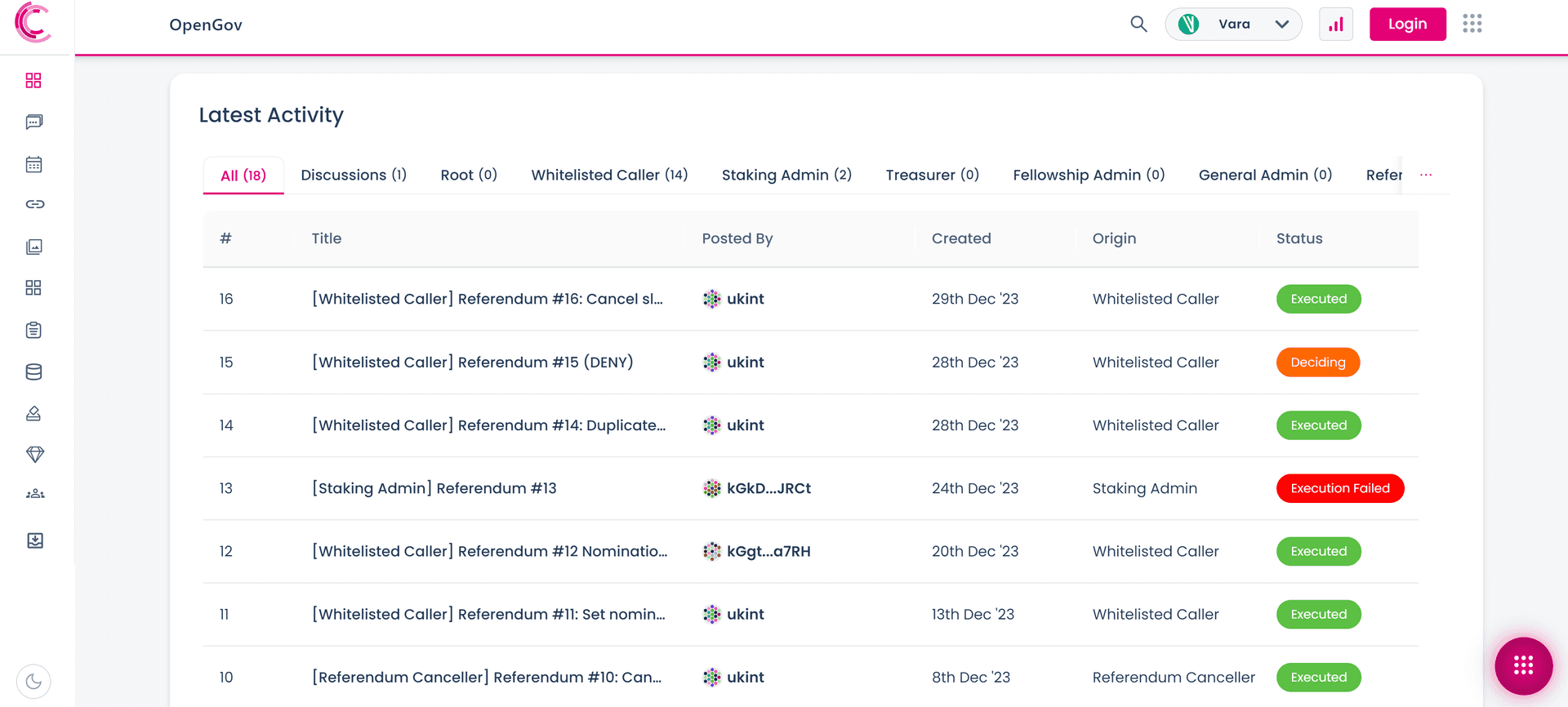Image resolution: width=1568 pixels, height=707 pixels.
Task: Click the diamond gem icon in sidebar
Action: pos(34,455)
